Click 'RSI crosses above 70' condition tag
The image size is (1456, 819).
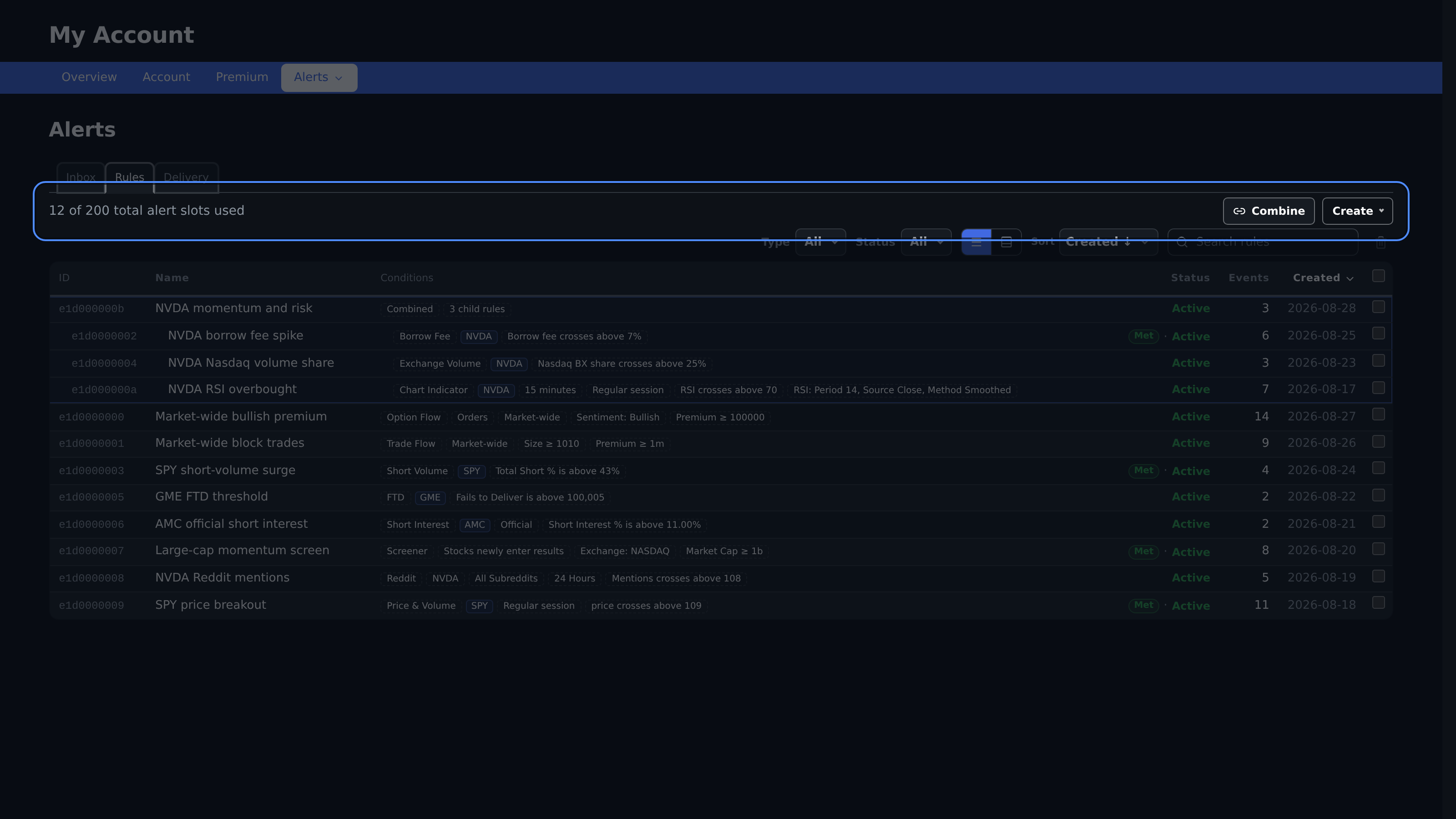point(728,390)
